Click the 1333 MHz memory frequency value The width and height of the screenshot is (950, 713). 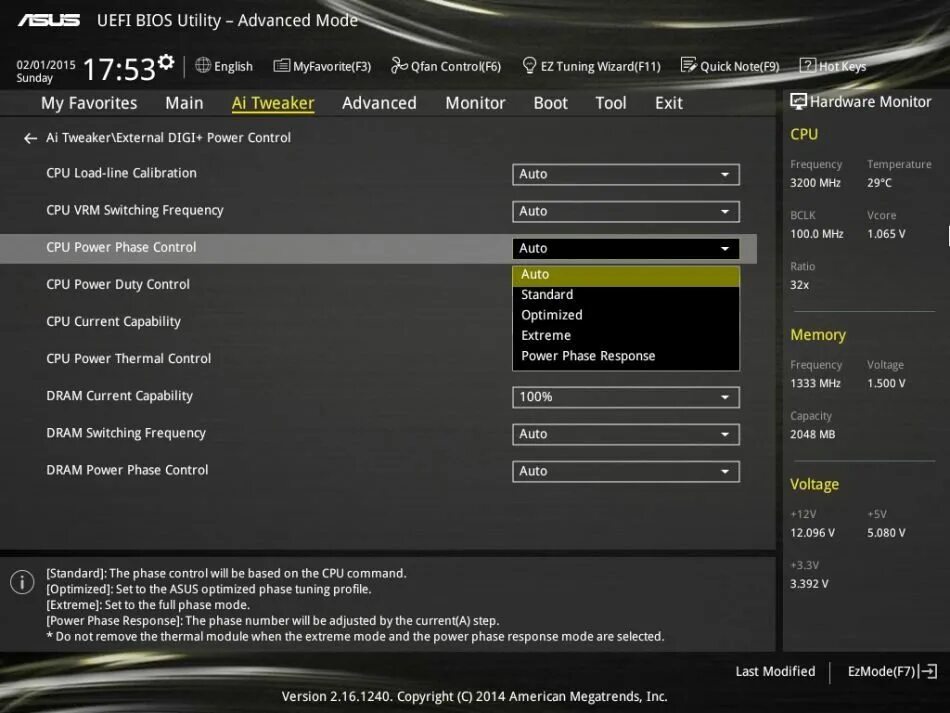pyautogui.click(x=815, y=383)
